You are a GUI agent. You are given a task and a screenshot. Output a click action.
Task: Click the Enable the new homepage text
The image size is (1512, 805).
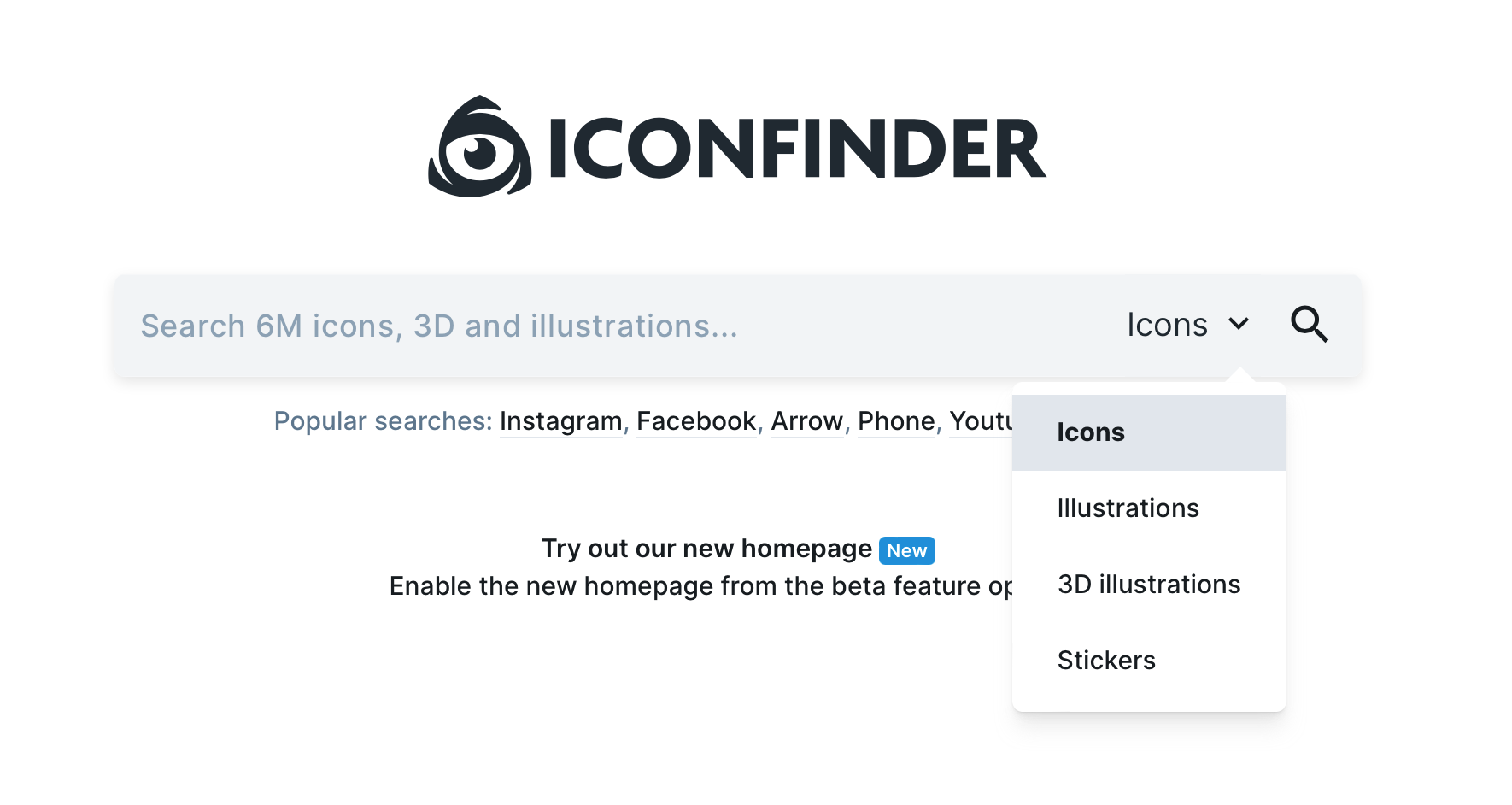(x=700, y=586)
